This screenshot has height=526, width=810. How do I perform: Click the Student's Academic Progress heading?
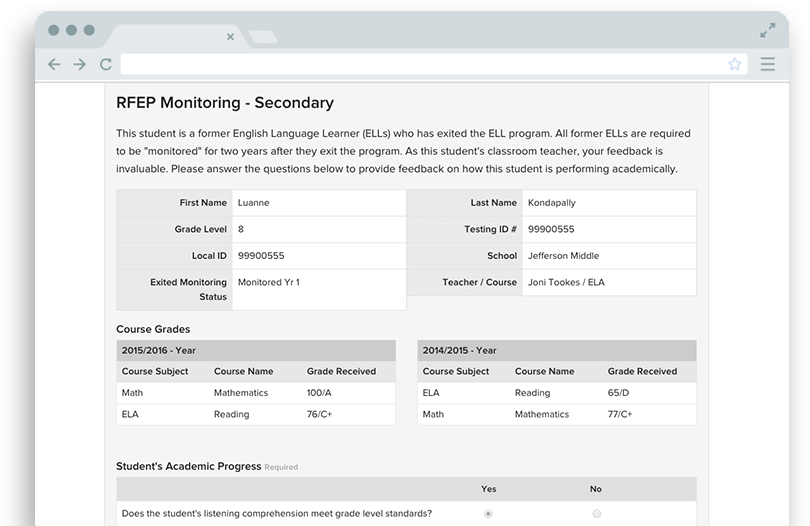[189, 466]
